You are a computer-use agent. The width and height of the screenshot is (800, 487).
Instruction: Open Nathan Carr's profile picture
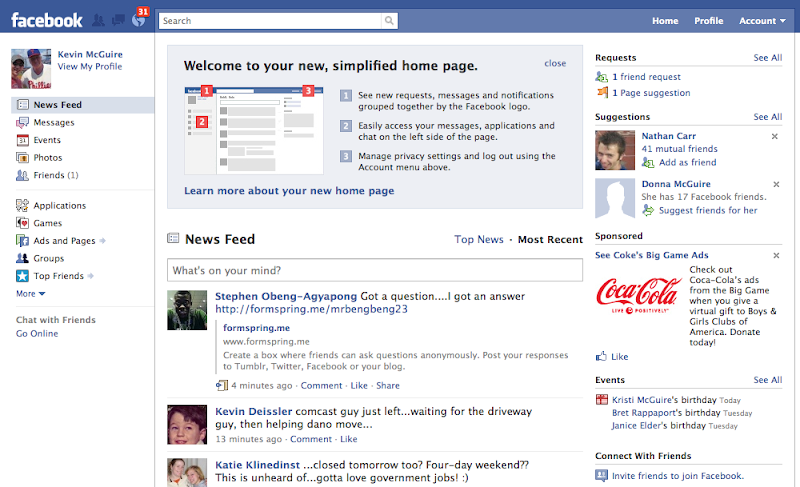(615, 150)
